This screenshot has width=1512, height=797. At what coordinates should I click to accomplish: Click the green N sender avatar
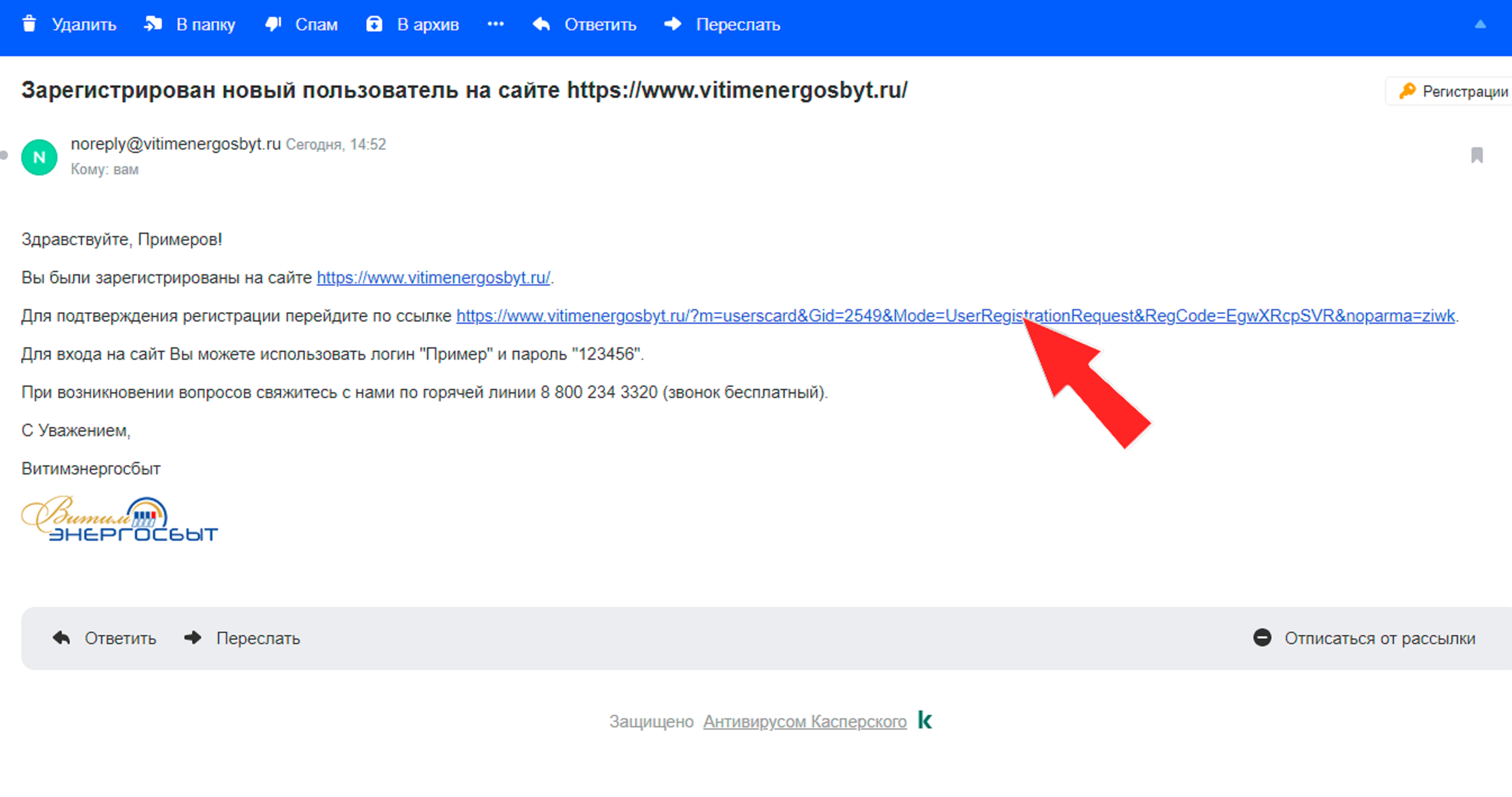(39, 157)
